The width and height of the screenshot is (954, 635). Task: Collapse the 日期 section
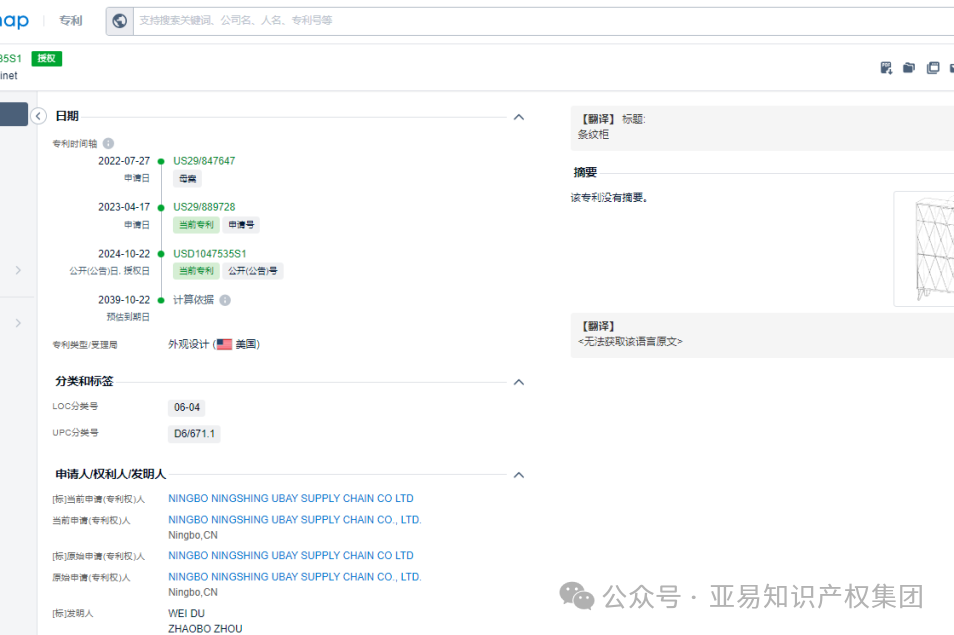pyautogui.click(x=518, y=116)
